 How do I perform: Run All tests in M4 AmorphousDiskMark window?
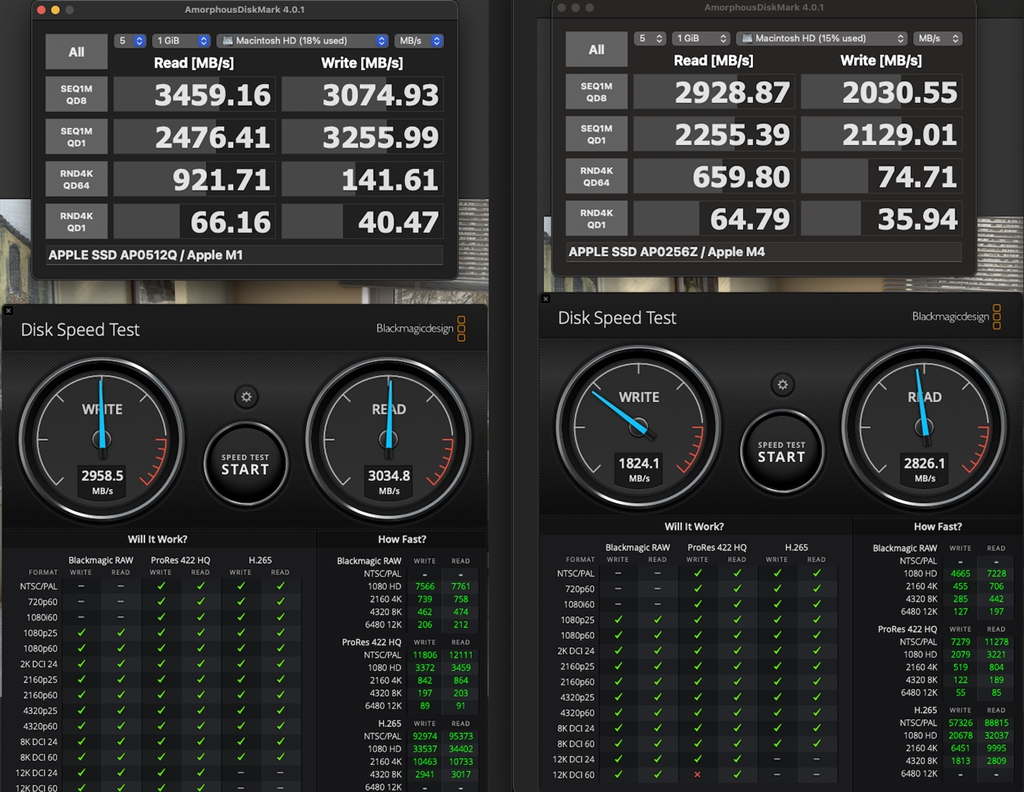[596, 50]
